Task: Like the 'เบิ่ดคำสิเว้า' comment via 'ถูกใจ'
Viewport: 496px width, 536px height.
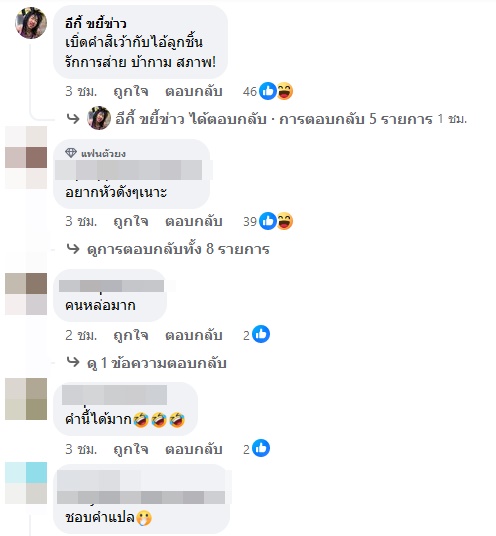Action: coord(131,92)
